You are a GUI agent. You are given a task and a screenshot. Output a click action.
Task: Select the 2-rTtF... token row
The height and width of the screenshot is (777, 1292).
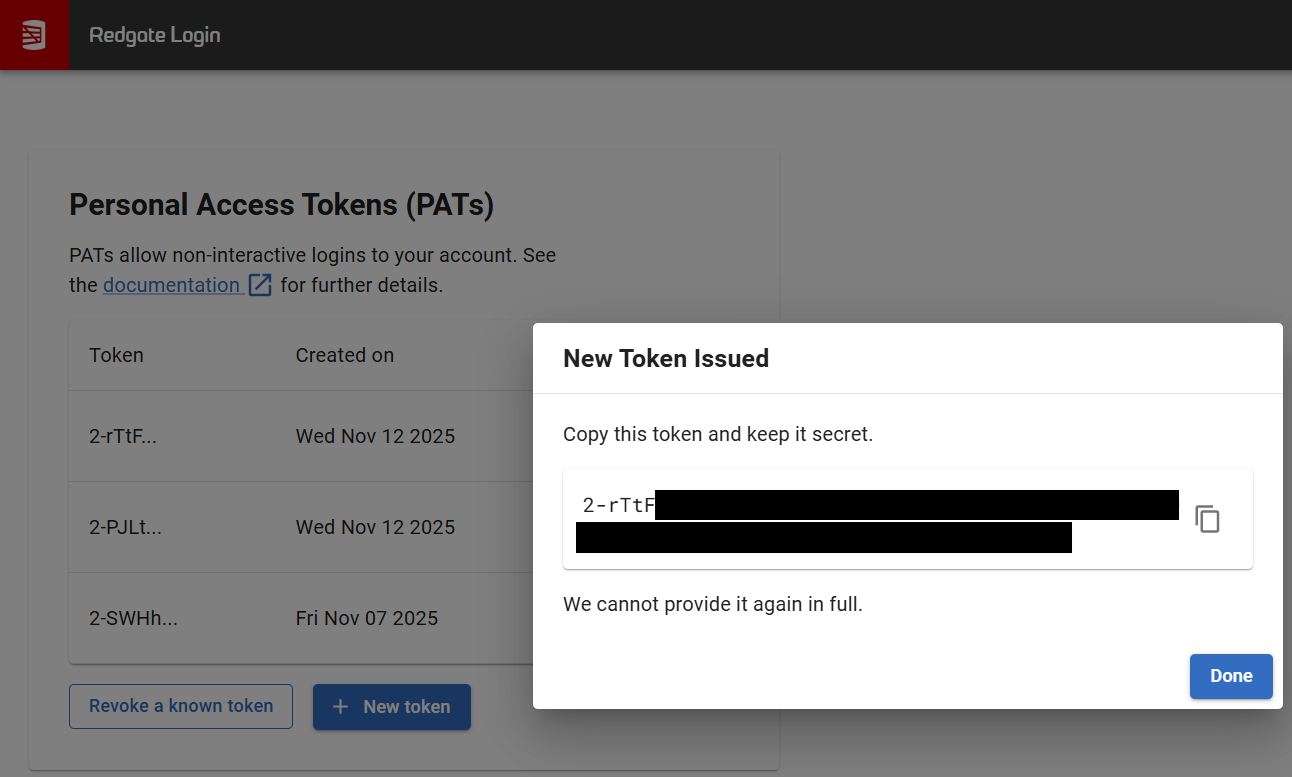(123, 436)
